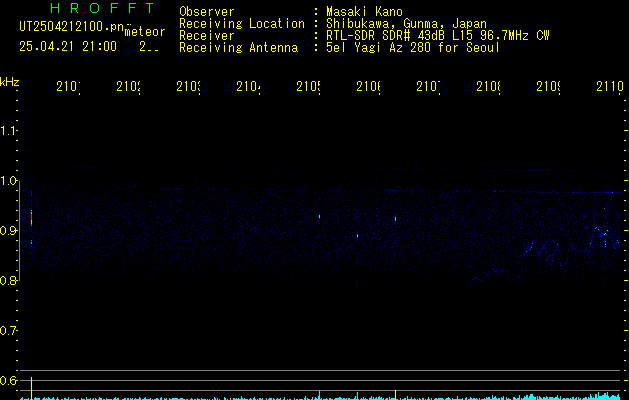Click the 2106 time axis marker
The image size is (629, 400).
(x=368, y=86)
